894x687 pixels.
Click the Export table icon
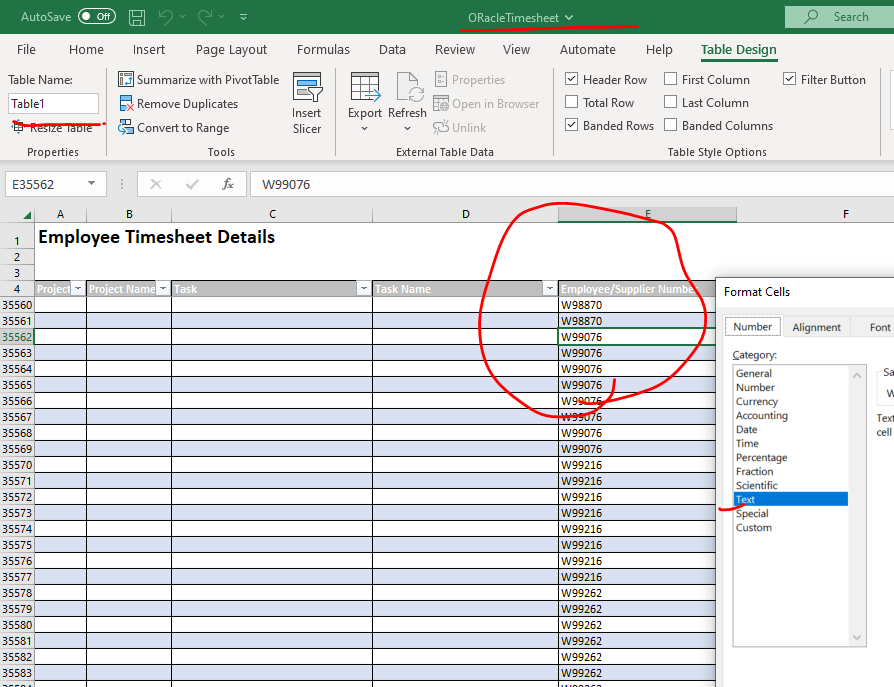coord(365,87)
